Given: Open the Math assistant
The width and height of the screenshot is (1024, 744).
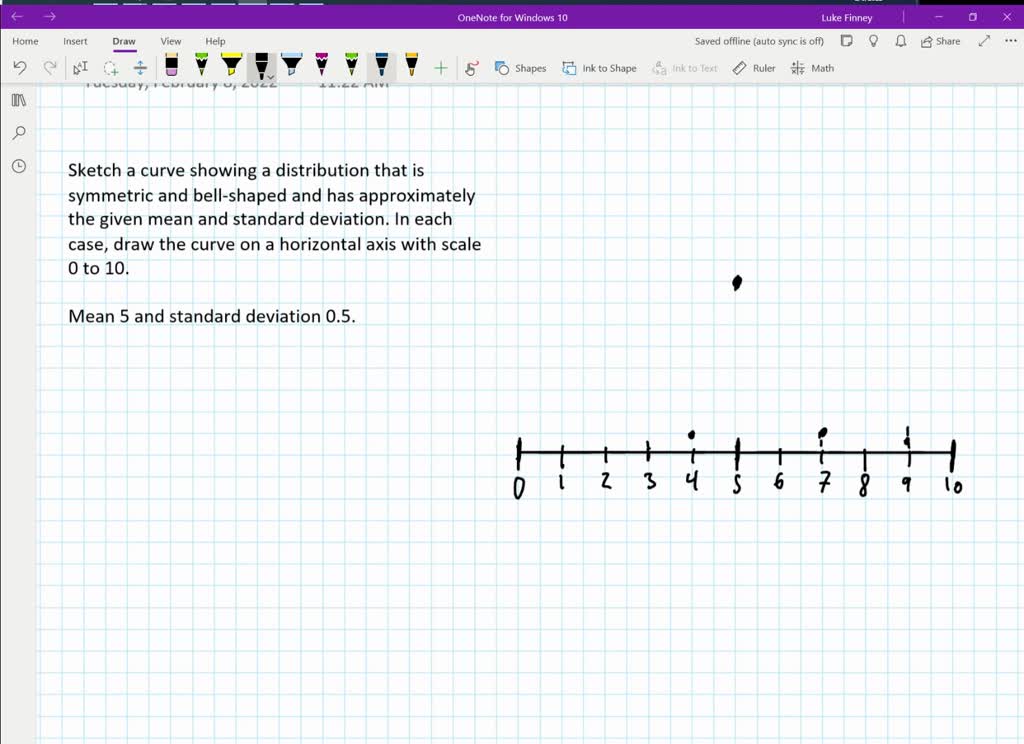Looking at the screenshot, I should tap(812, 68).
